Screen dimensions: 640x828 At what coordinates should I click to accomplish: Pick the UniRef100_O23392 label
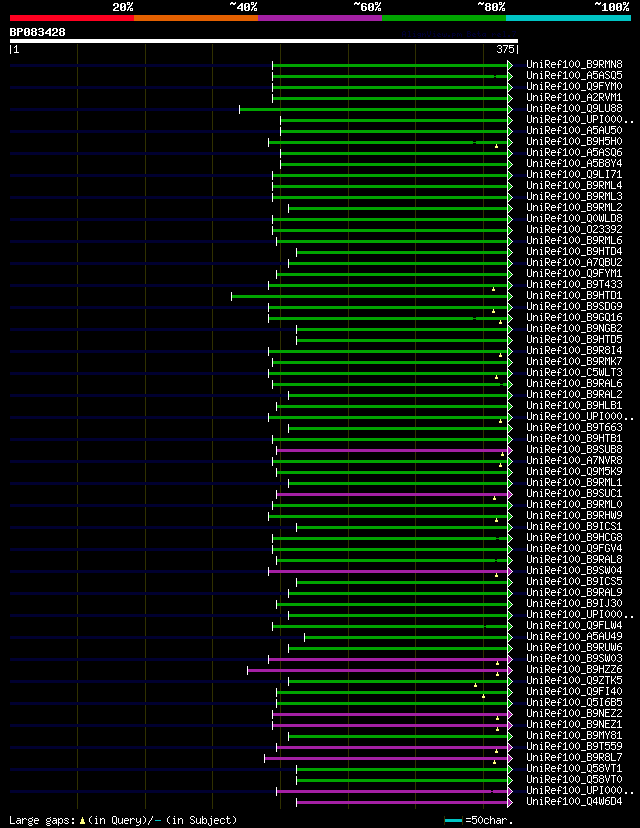574,230
